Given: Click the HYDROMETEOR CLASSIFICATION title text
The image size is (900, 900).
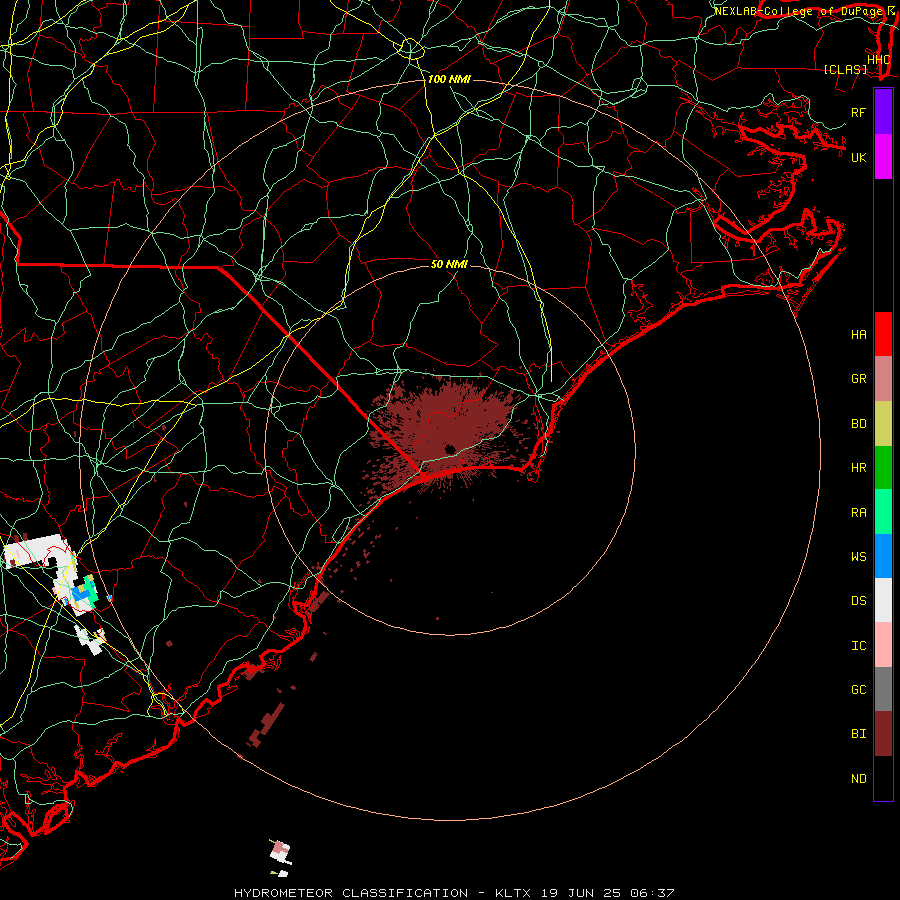Looking at the screenshot, I should 351,893.
